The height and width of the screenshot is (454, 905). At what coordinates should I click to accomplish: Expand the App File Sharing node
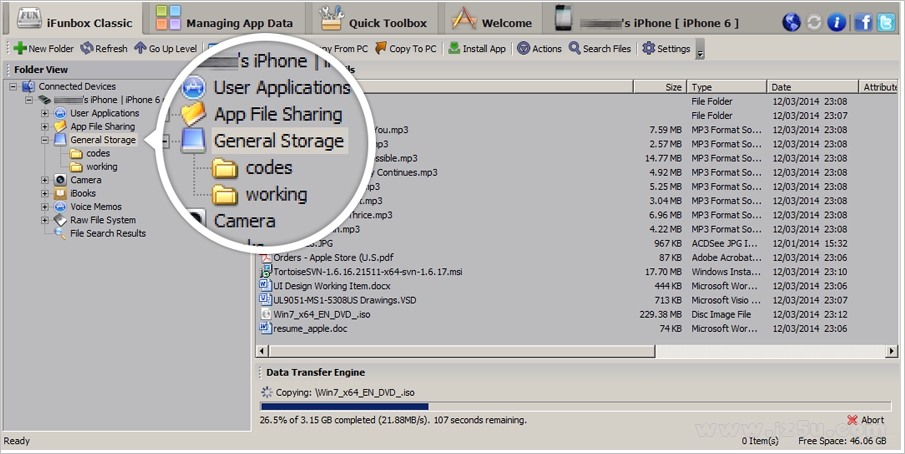(x=45, y=126)
